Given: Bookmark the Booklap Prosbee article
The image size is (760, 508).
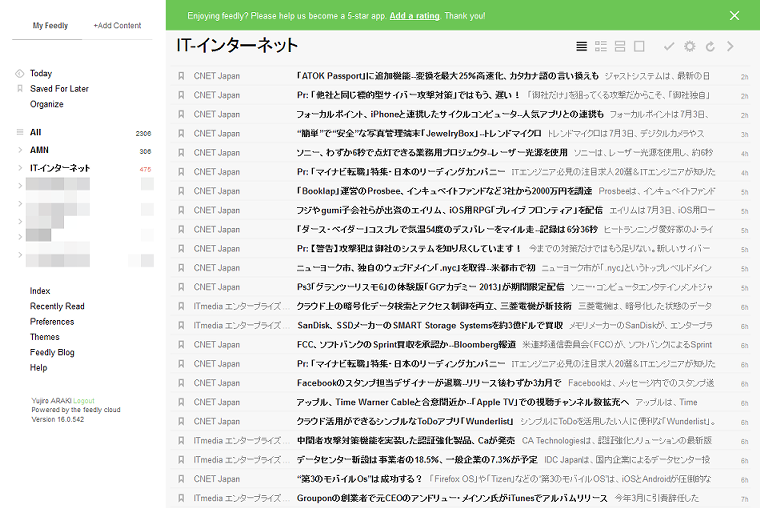Looking at the screenshot, I should (x=181, y=191).
